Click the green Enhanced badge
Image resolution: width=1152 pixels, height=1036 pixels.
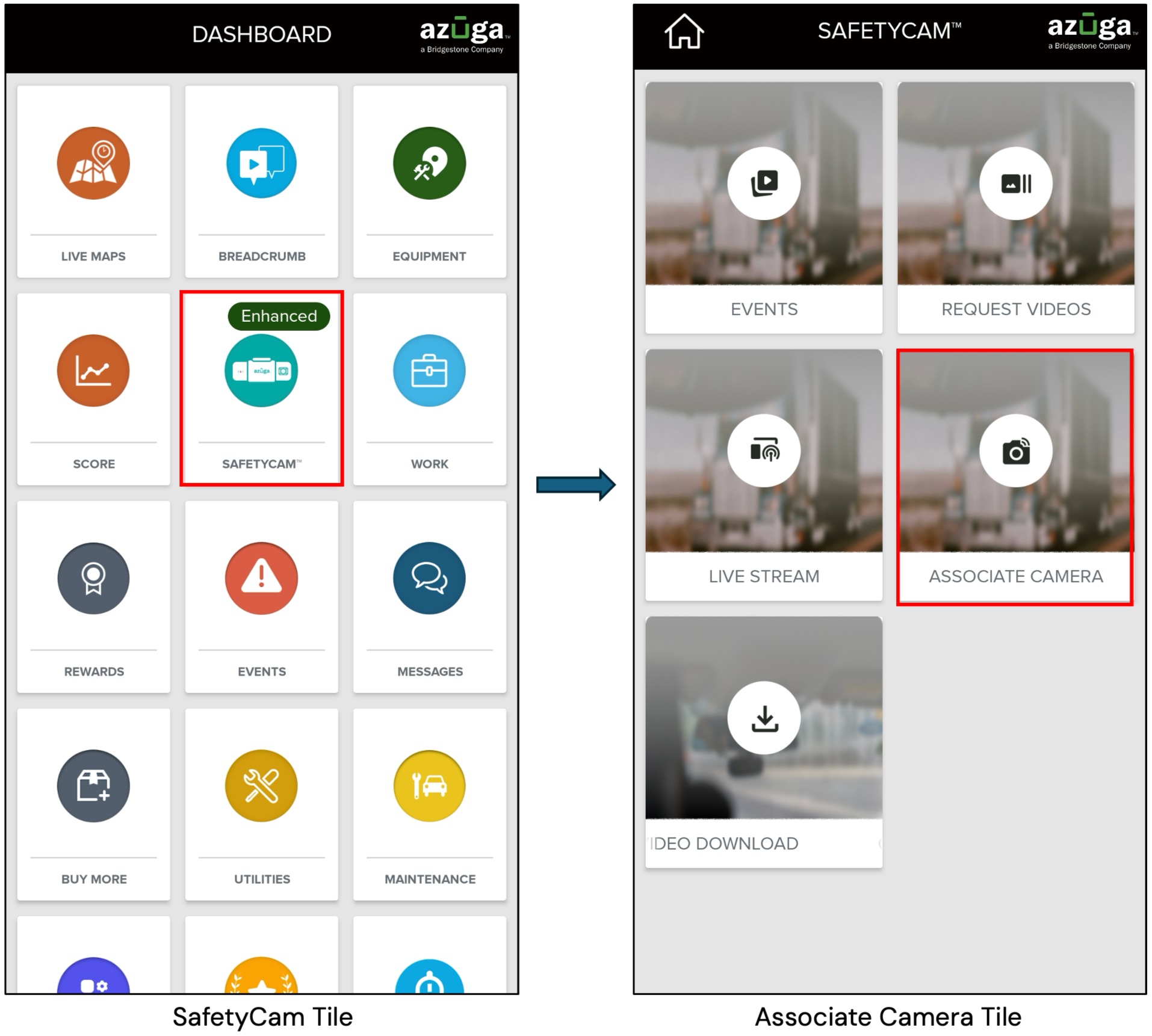[x=279, y=316]
